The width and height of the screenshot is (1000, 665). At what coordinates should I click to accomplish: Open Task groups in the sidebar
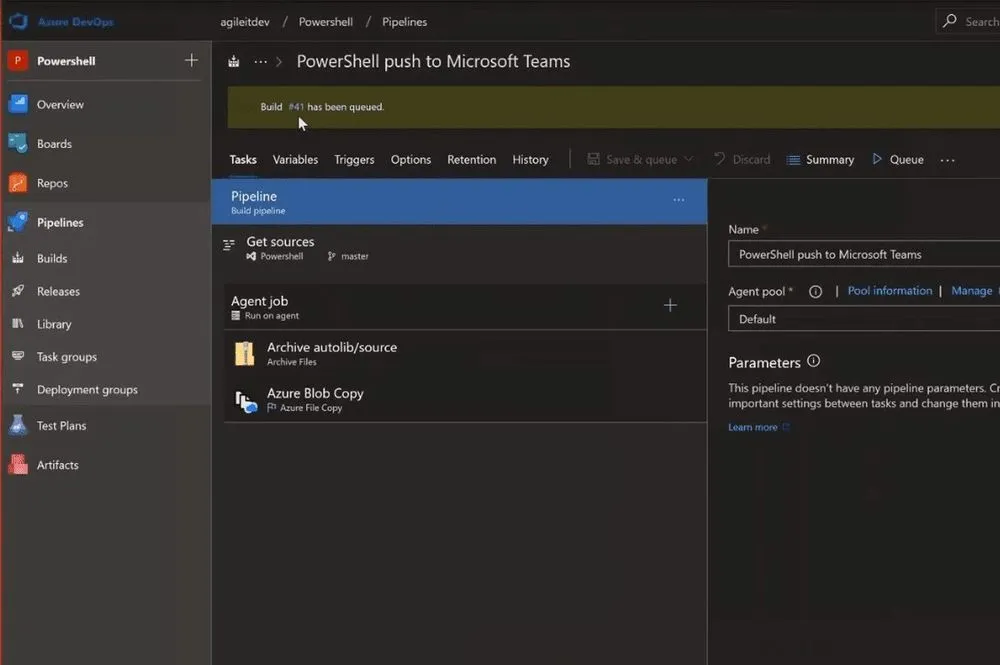click(66, 357)
